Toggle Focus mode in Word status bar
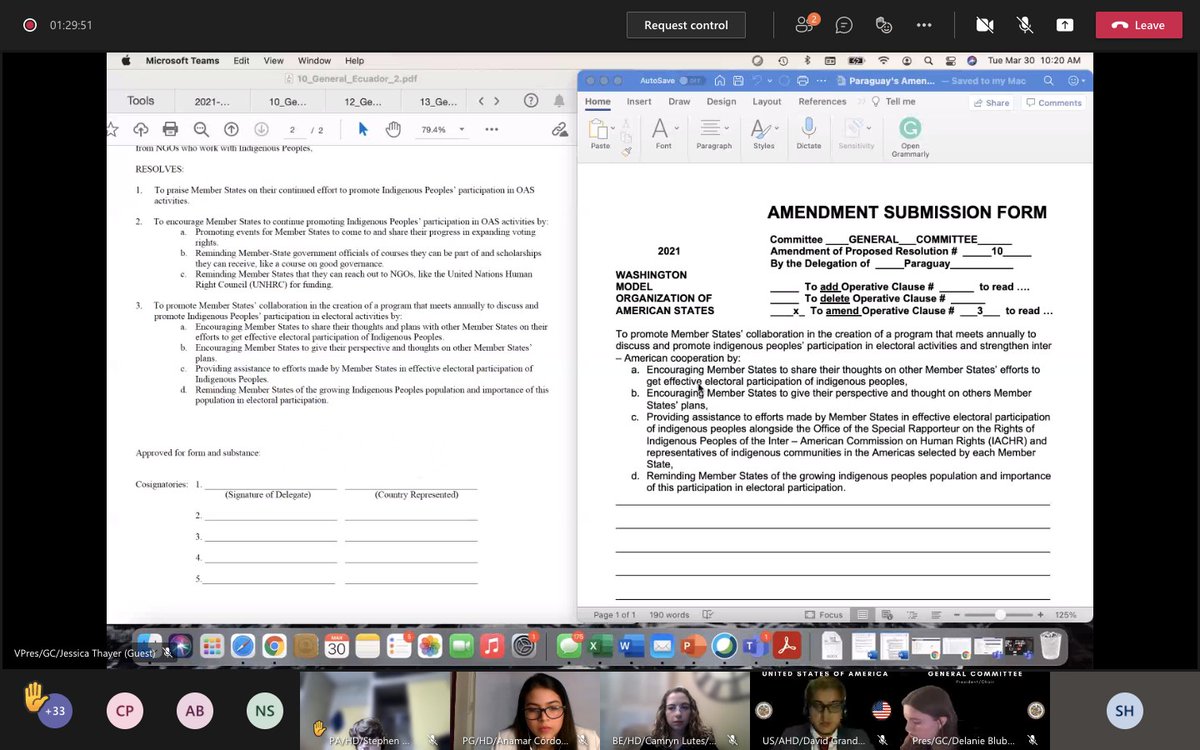 click(x=823, y=615)
